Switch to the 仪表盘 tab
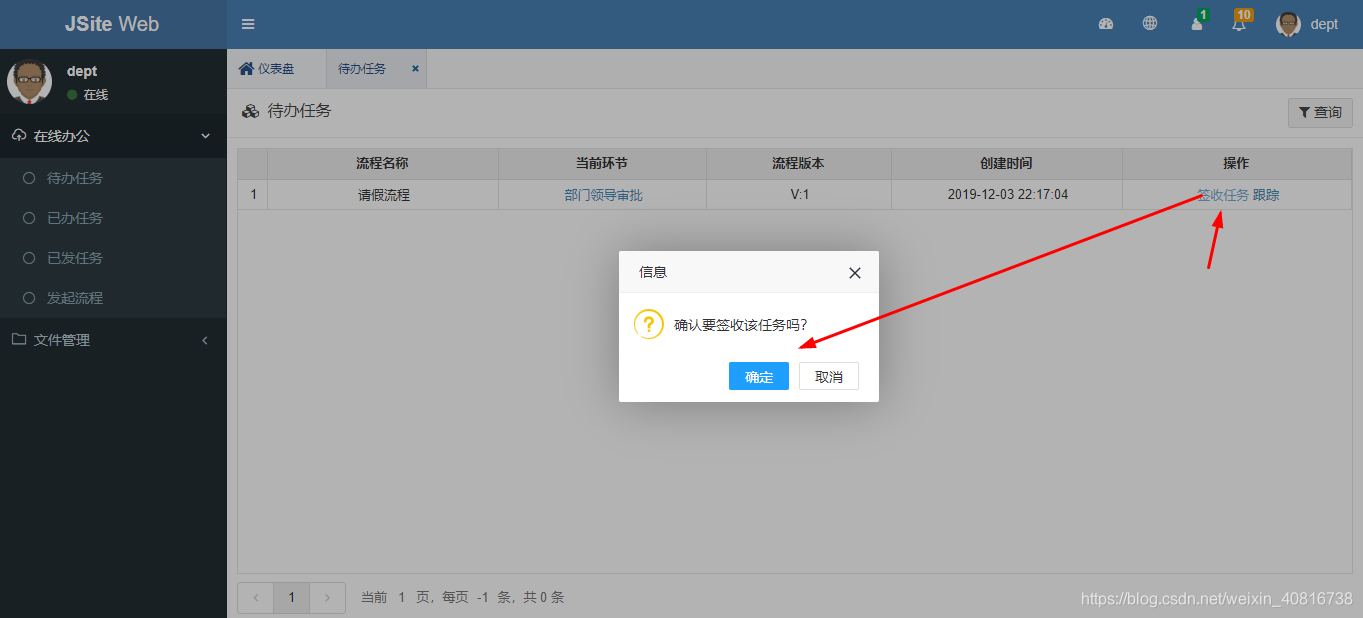1363x618 pixels. tap(276, 69)
